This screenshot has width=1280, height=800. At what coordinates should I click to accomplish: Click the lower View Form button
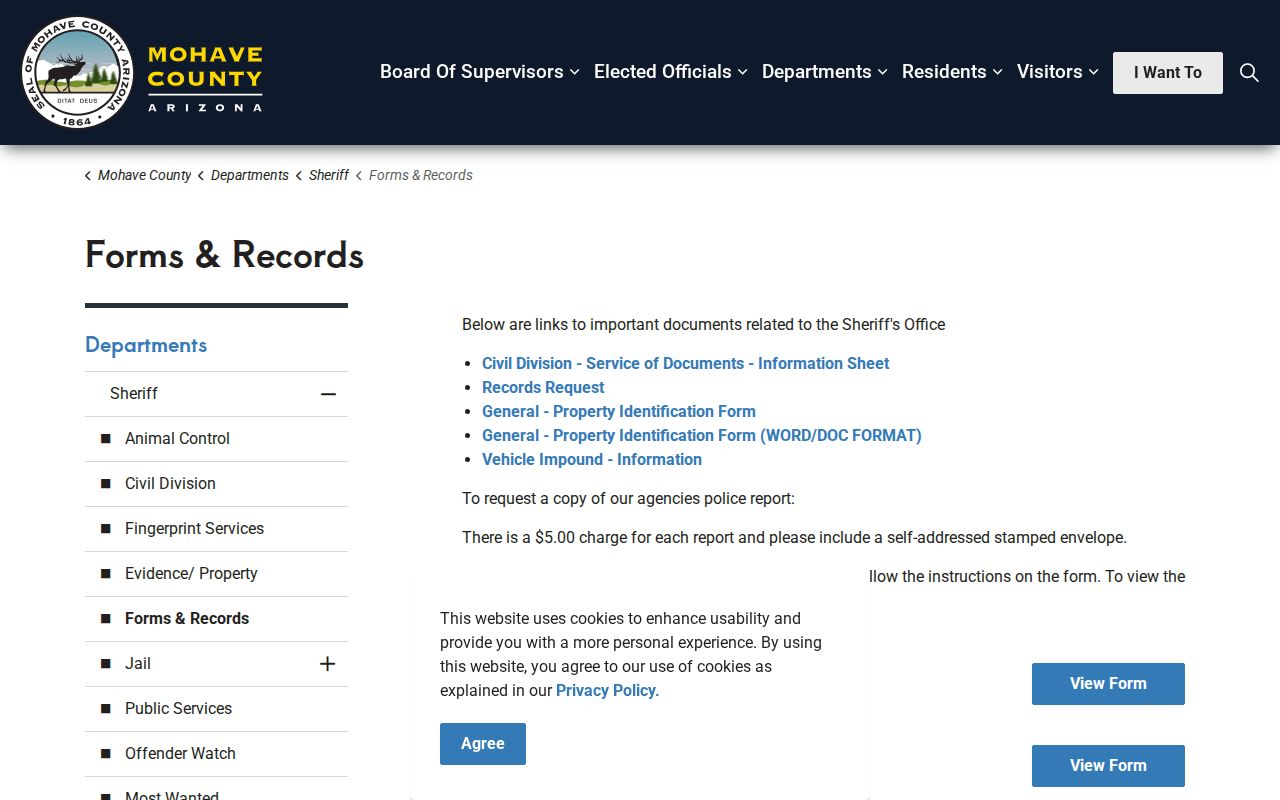1108,766
